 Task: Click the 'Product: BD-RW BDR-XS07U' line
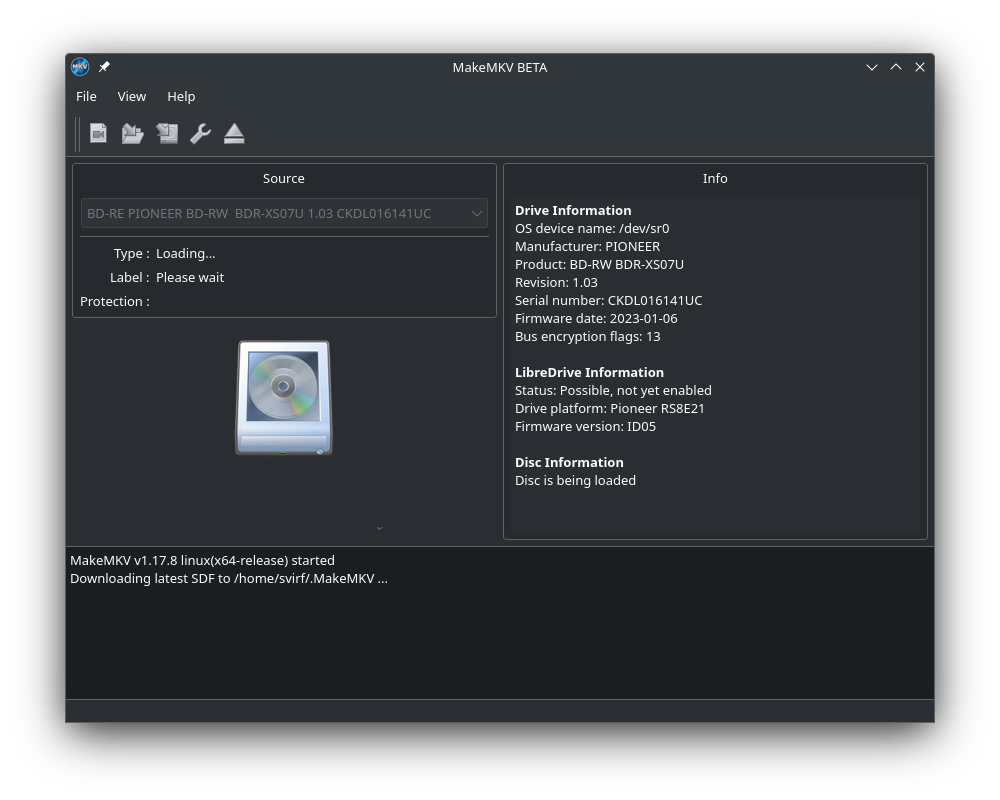(599, 264)
